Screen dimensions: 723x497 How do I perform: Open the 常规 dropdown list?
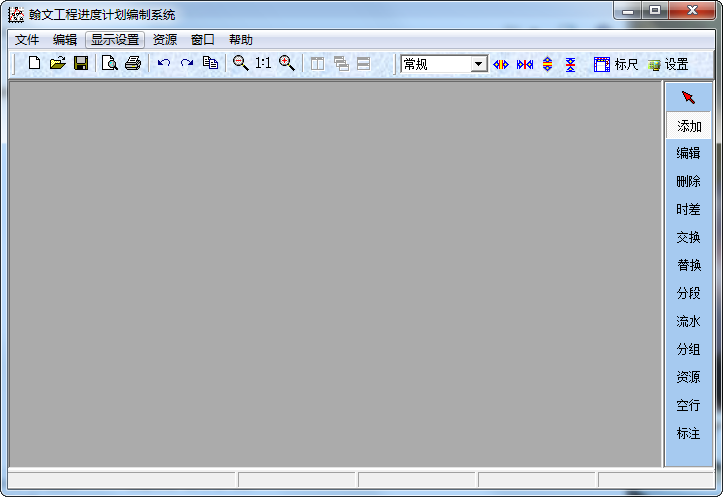pos(479,64)
